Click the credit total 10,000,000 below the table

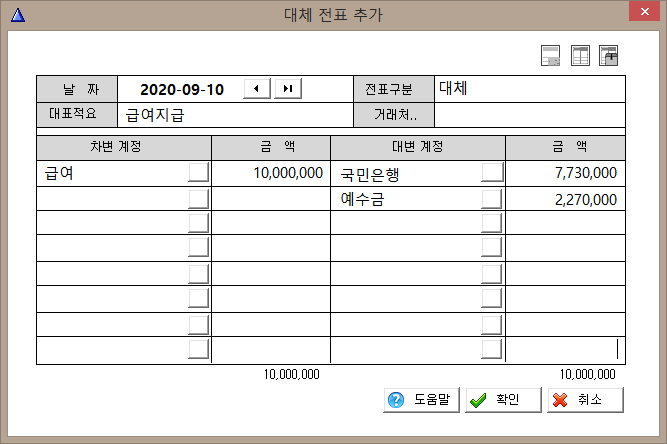coord(587,375)
